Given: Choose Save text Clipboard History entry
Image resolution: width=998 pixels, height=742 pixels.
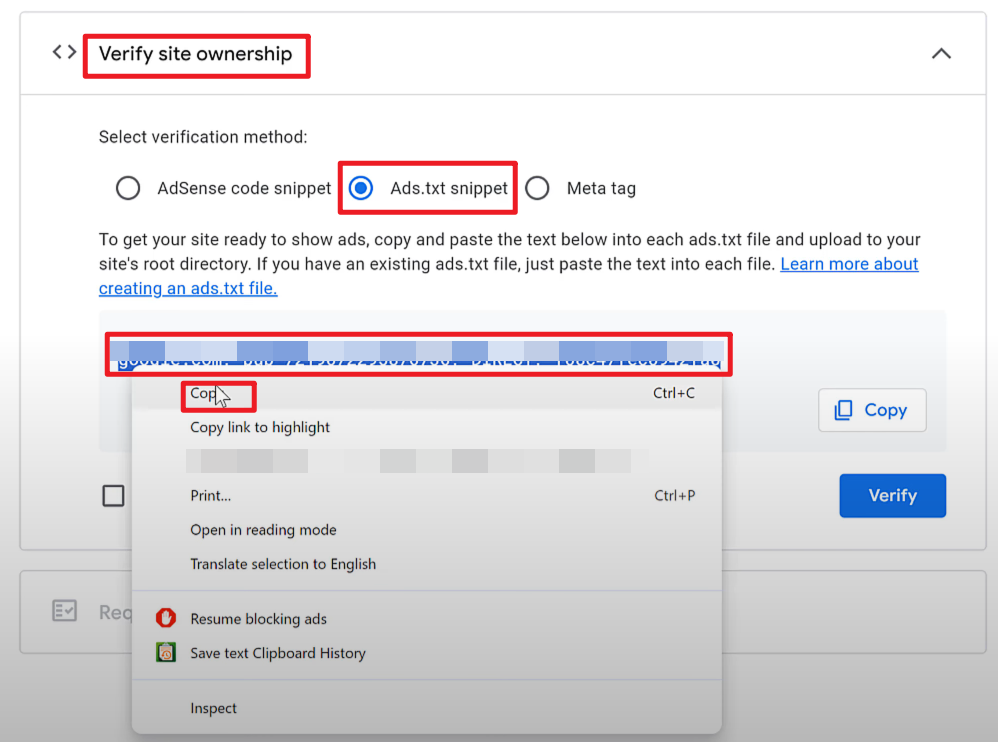Looking at the screenshot, I should click(426, 654).
